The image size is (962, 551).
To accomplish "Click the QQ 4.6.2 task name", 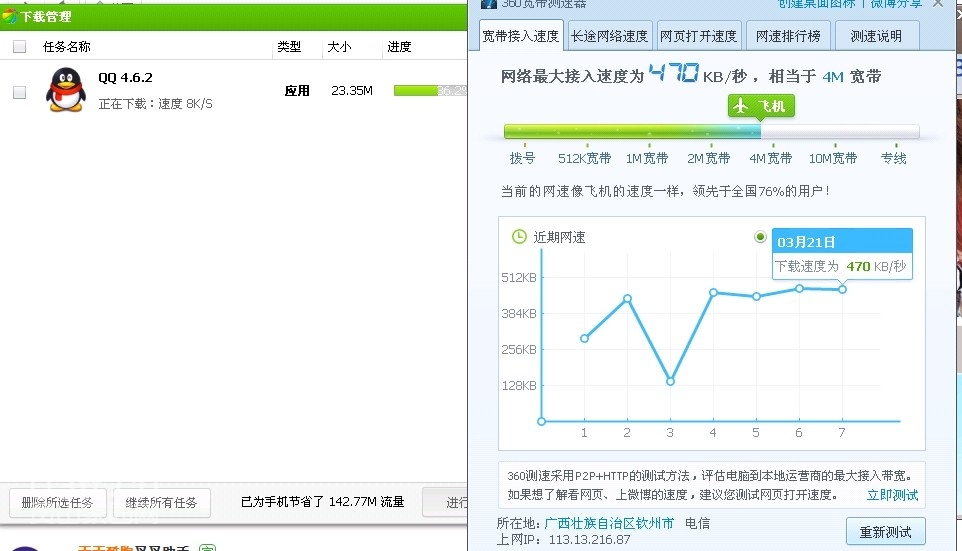I will (125, 78).
